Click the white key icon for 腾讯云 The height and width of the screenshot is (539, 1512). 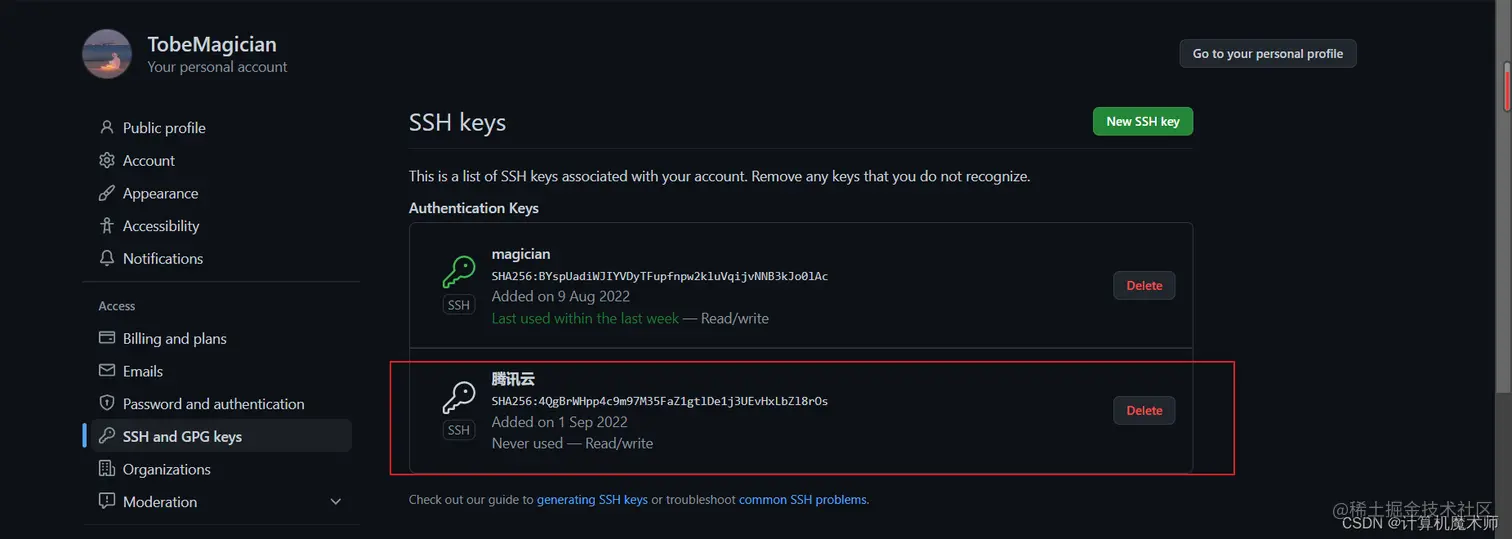coord(459,397)
